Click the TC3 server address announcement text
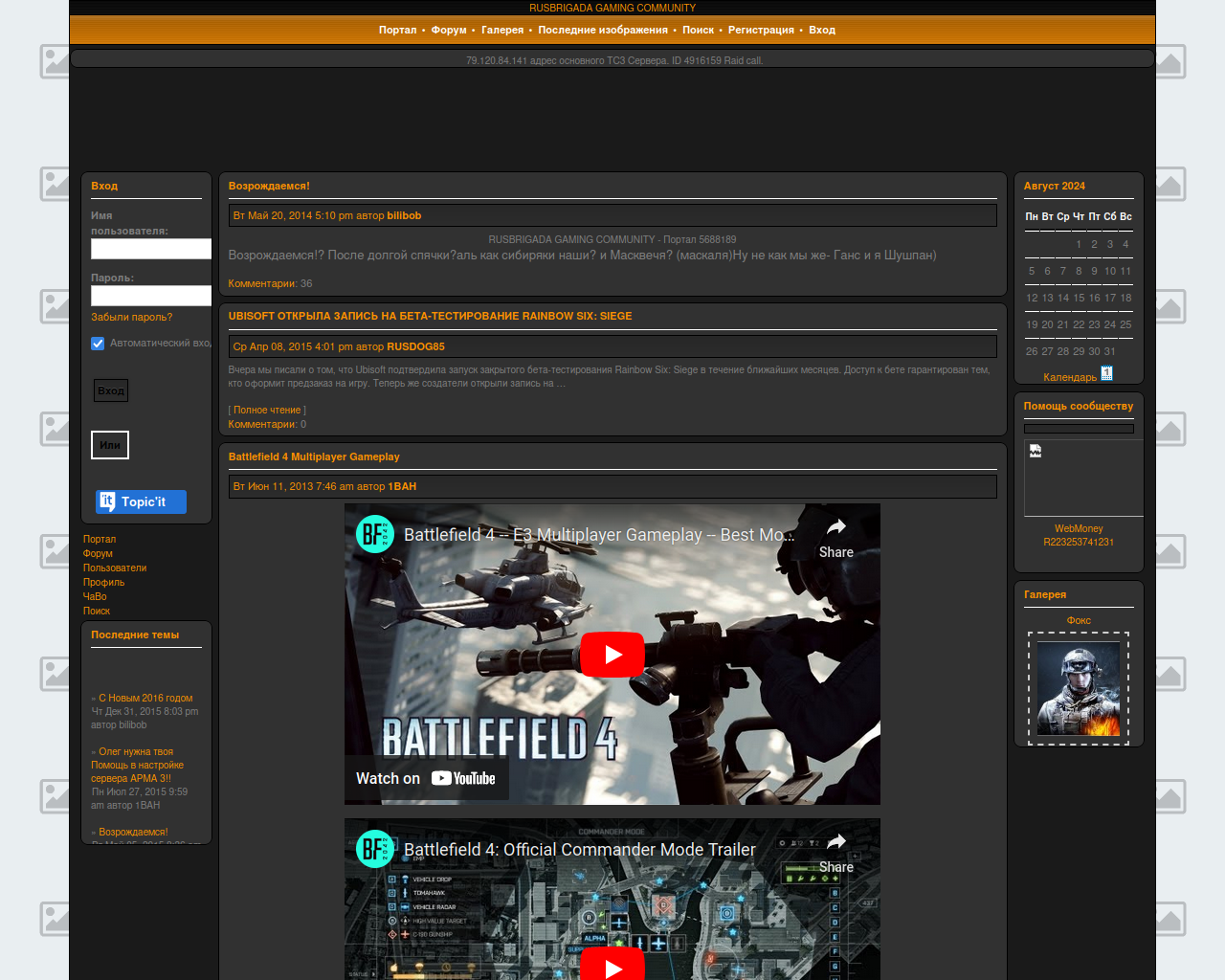The height and width of the screenshot is (980, 1225). [614, 60]
